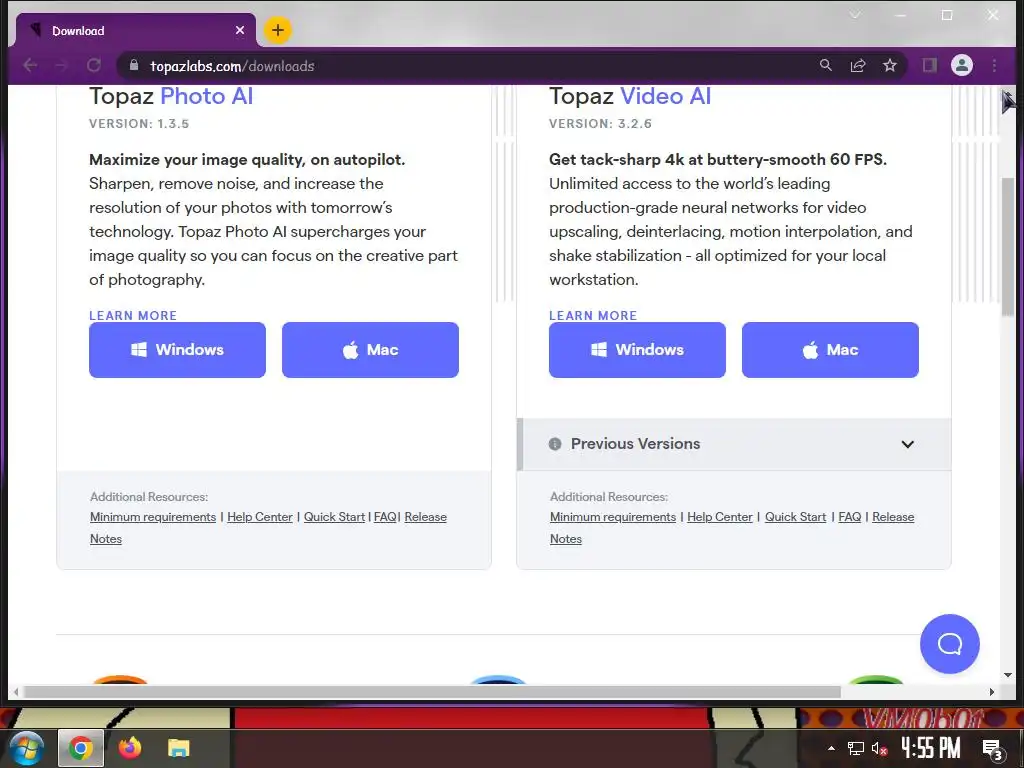Click the horizontal scroll left arrow
Image resolution: width=1024 pixels, height=768 pixels.
[16, 692]
